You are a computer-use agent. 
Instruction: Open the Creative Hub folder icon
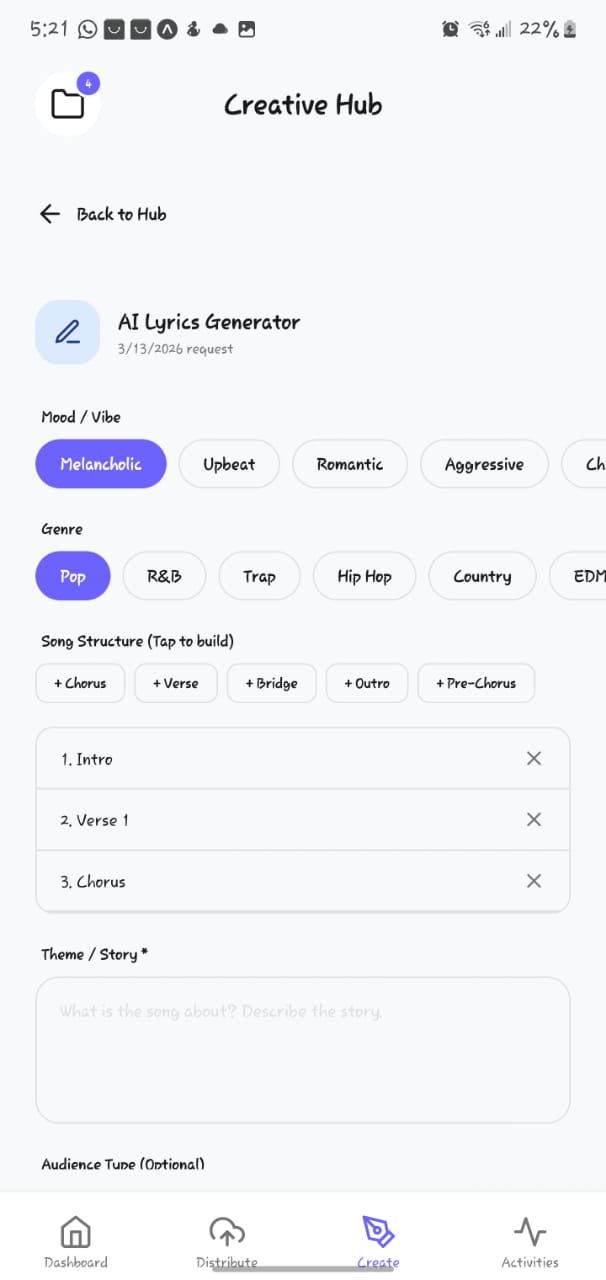tap(67, 101)
